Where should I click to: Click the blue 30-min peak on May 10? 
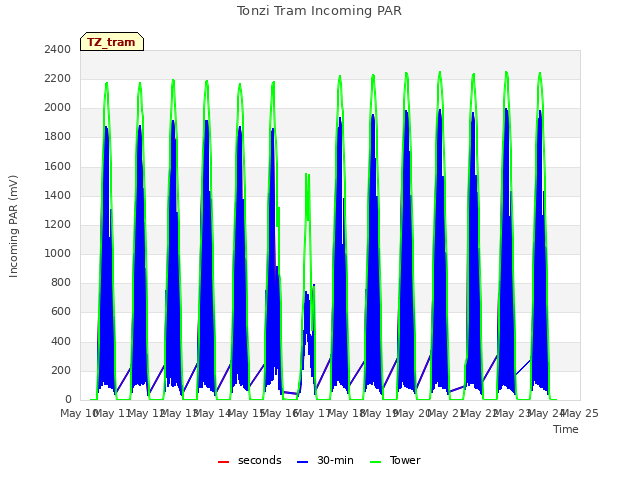tap(106, 127)
